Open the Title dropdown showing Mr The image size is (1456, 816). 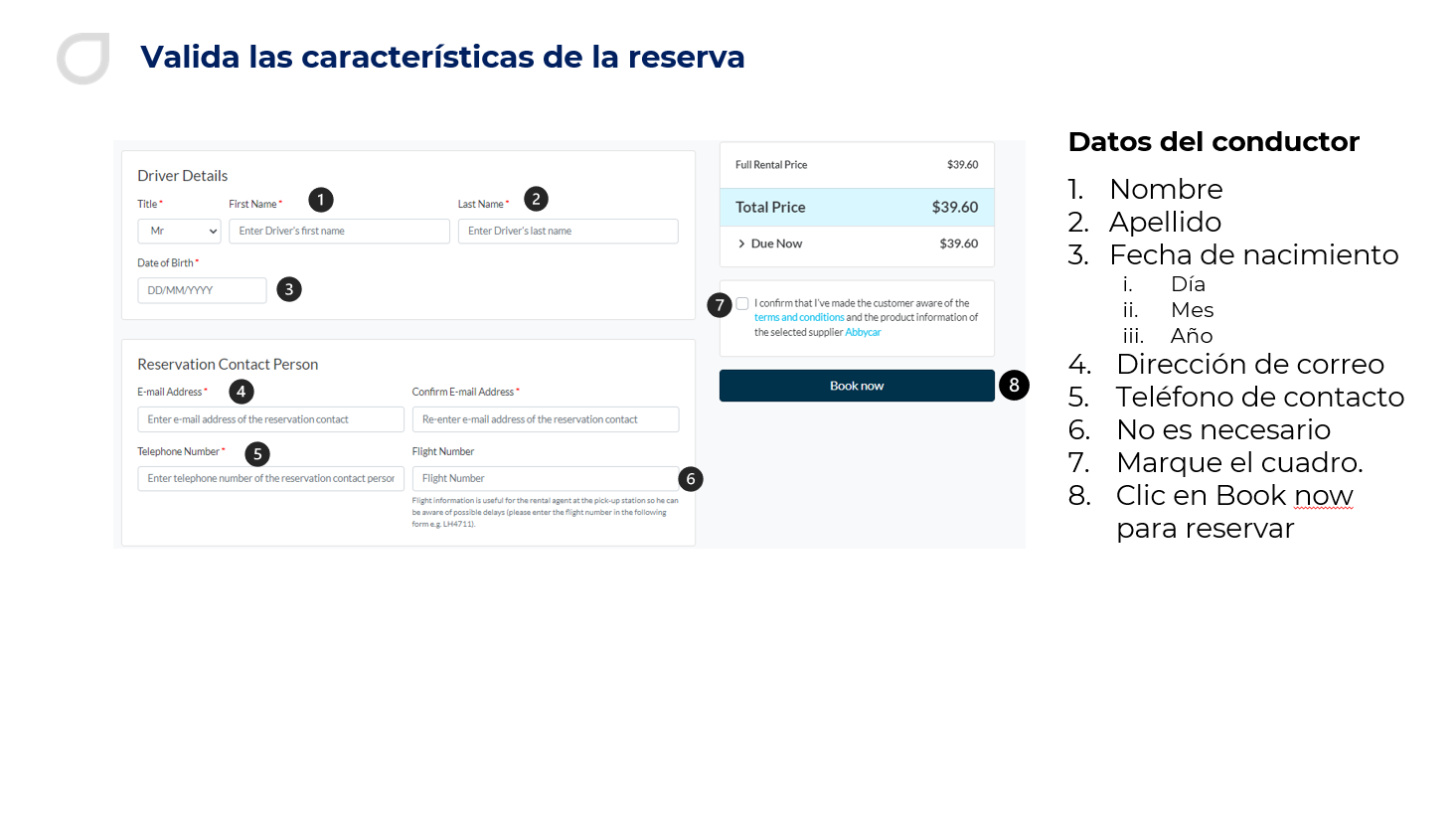pos(179,231)
